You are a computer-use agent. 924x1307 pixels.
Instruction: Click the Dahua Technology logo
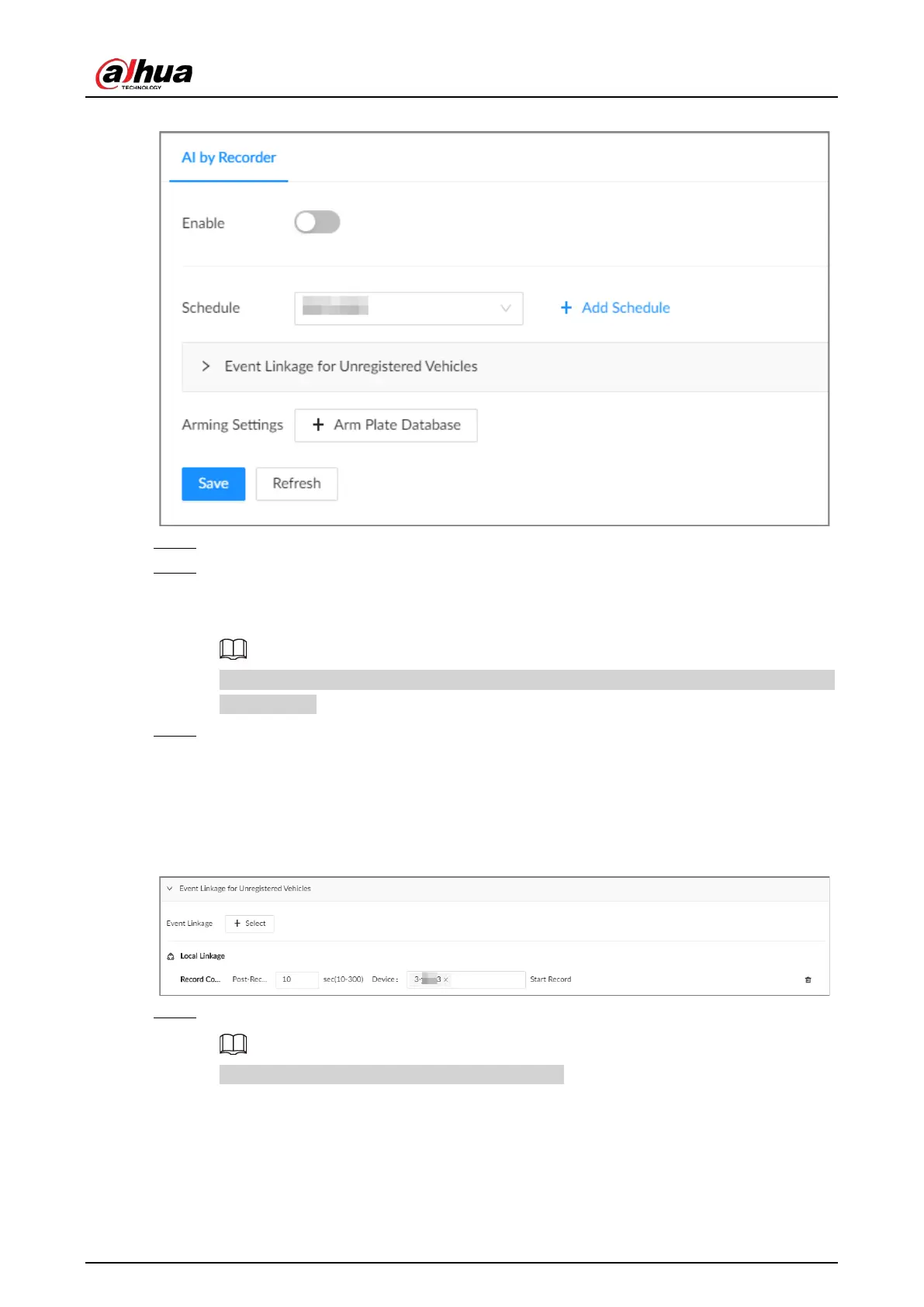pos(144,75)
